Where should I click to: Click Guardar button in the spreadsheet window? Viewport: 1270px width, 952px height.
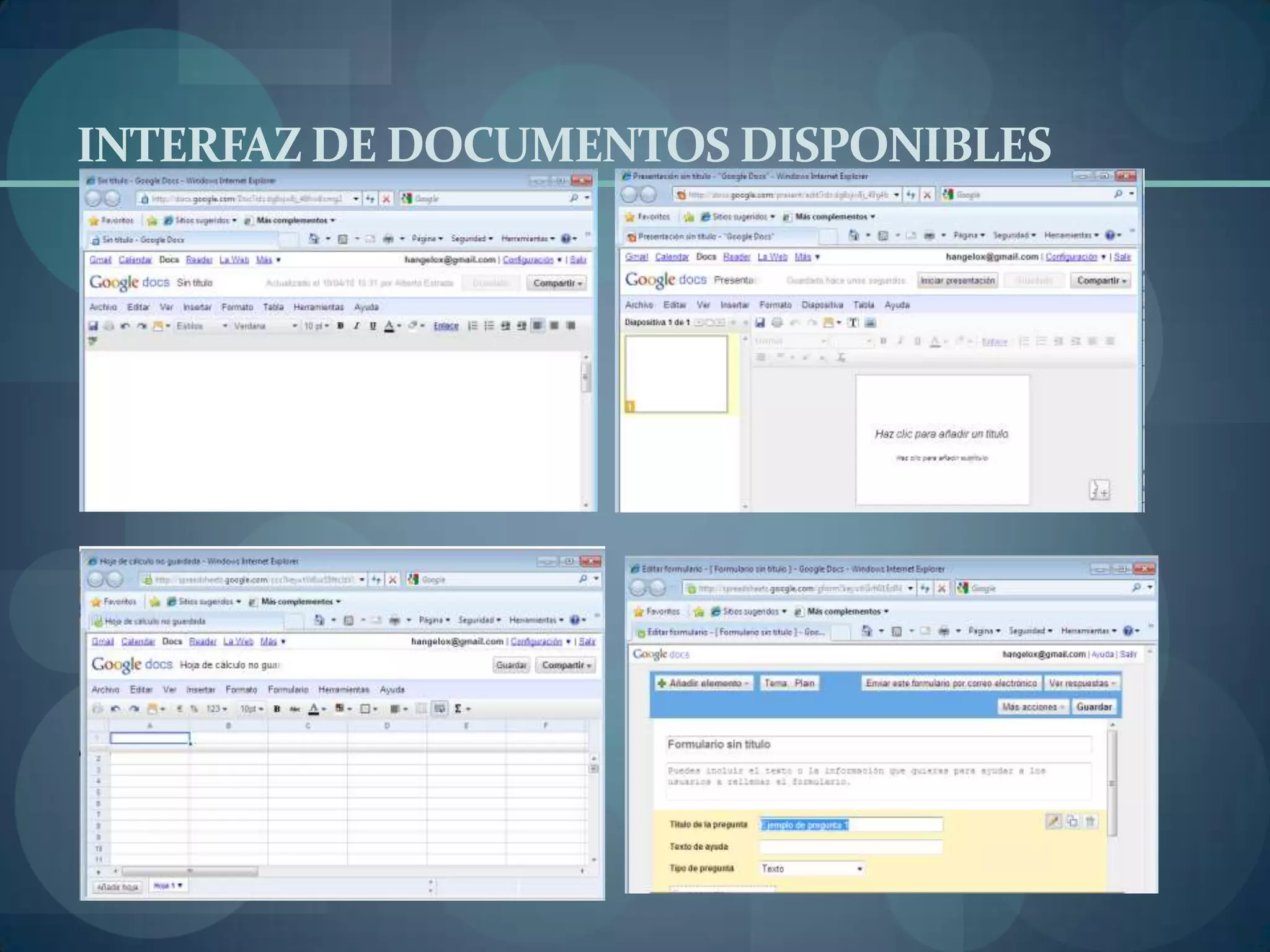[x=511, y=665]
